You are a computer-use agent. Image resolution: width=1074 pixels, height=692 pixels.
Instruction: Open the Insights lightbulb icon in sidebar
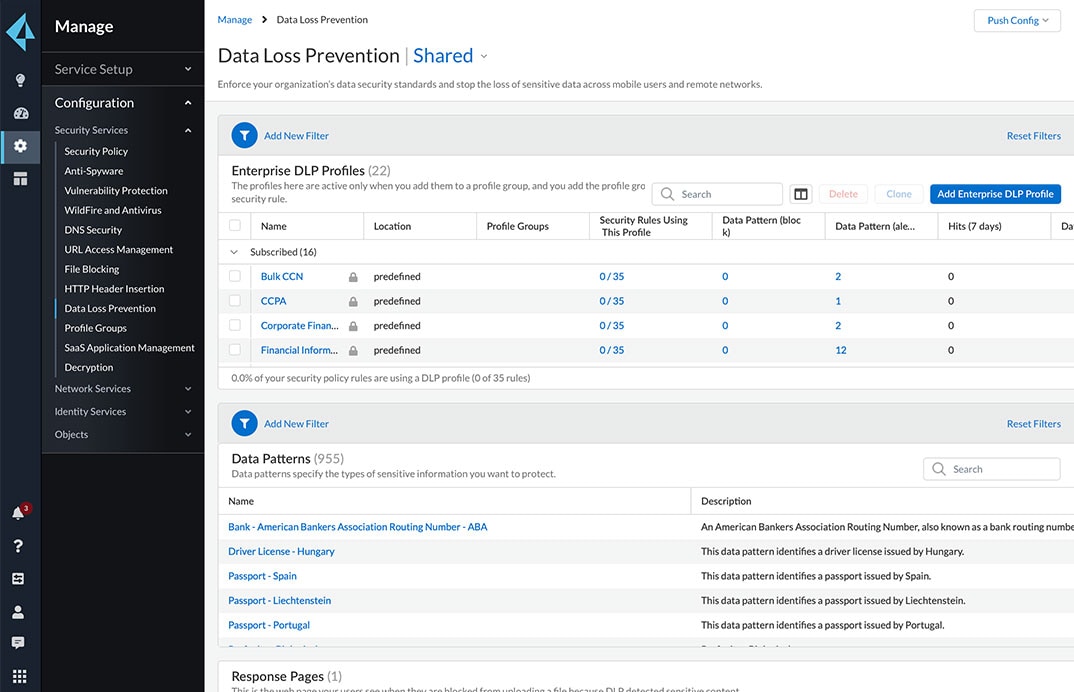[19, 80]
